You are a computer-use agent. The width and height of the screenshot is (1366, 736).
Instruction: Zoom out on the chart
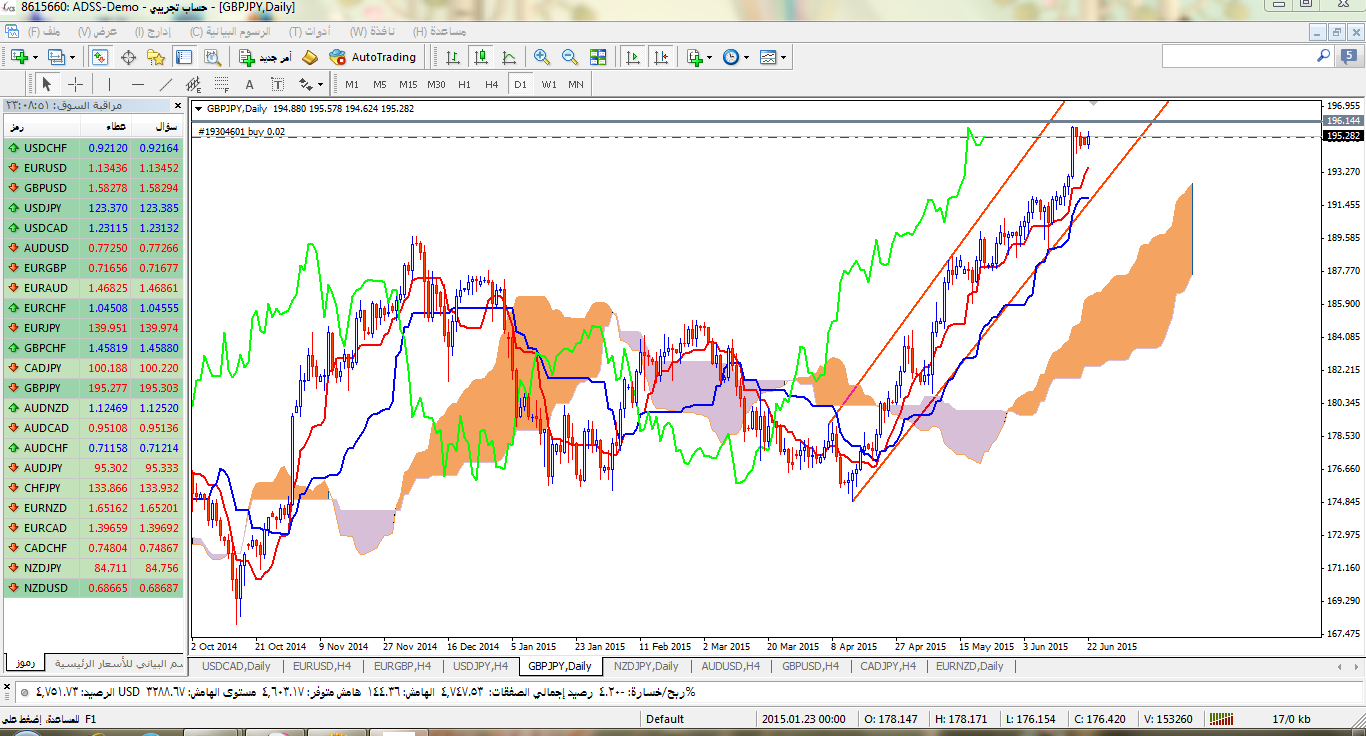coord(570,57)
